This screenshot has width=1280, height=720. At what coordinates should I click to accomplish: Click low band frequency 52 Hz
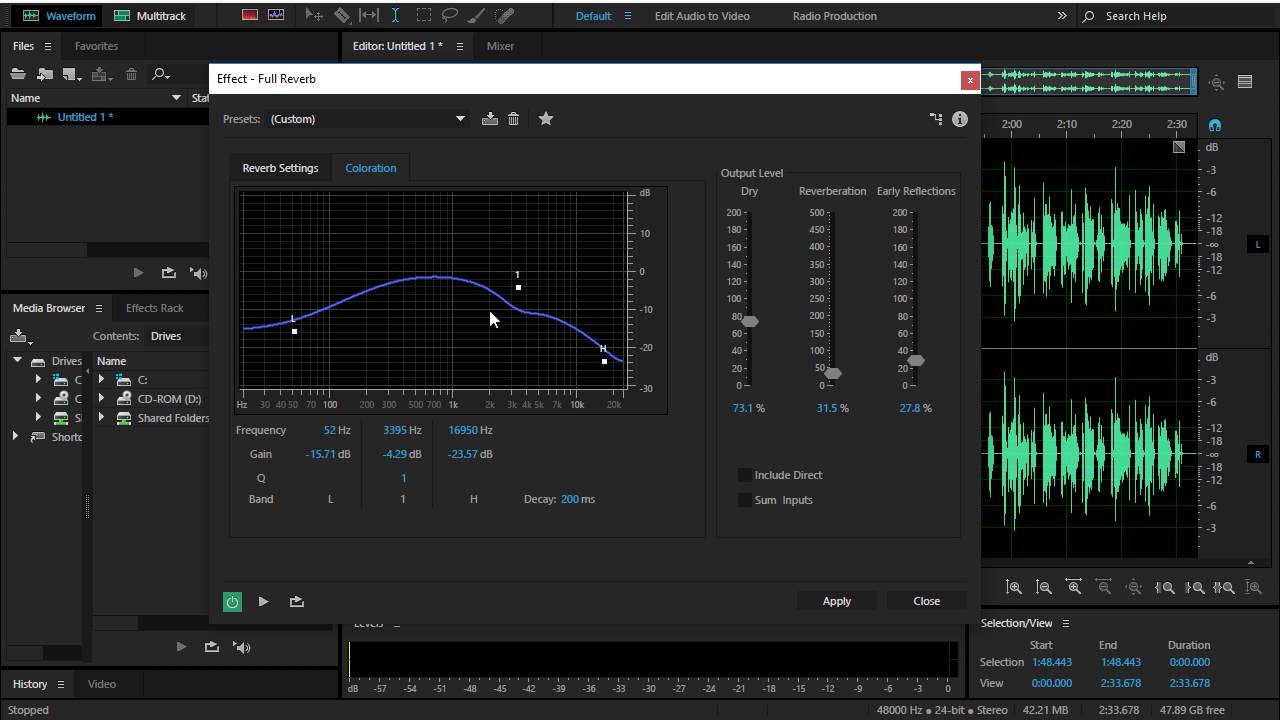point(336,430)
